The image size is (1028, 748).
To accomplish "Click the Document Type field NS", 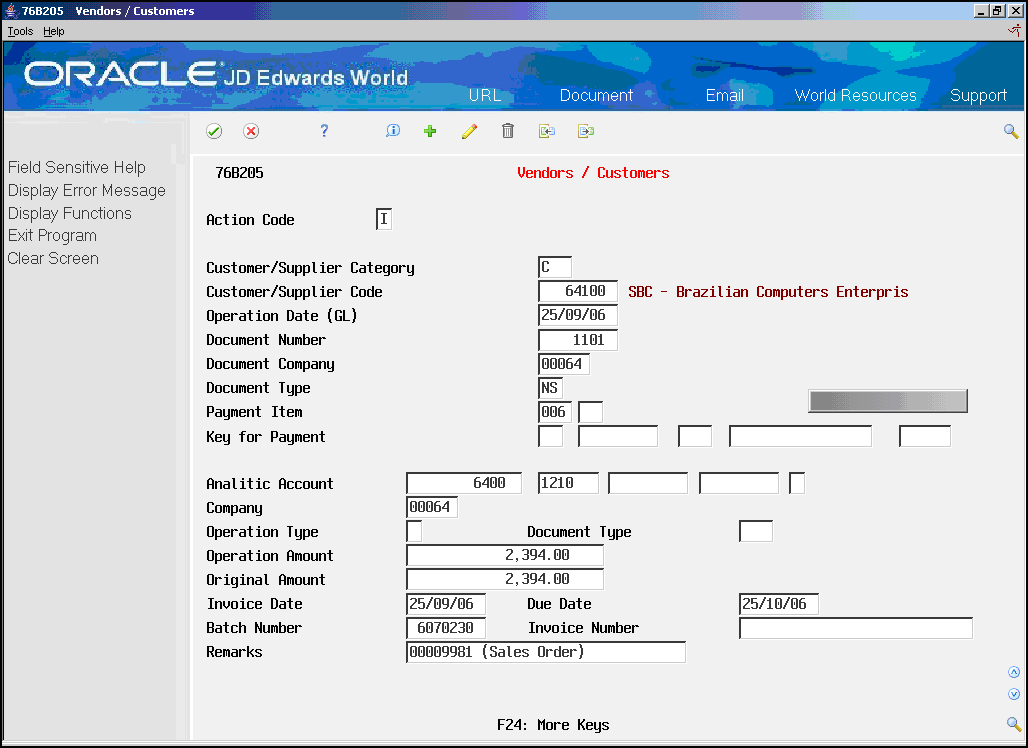I will click(x=550, y=388).
